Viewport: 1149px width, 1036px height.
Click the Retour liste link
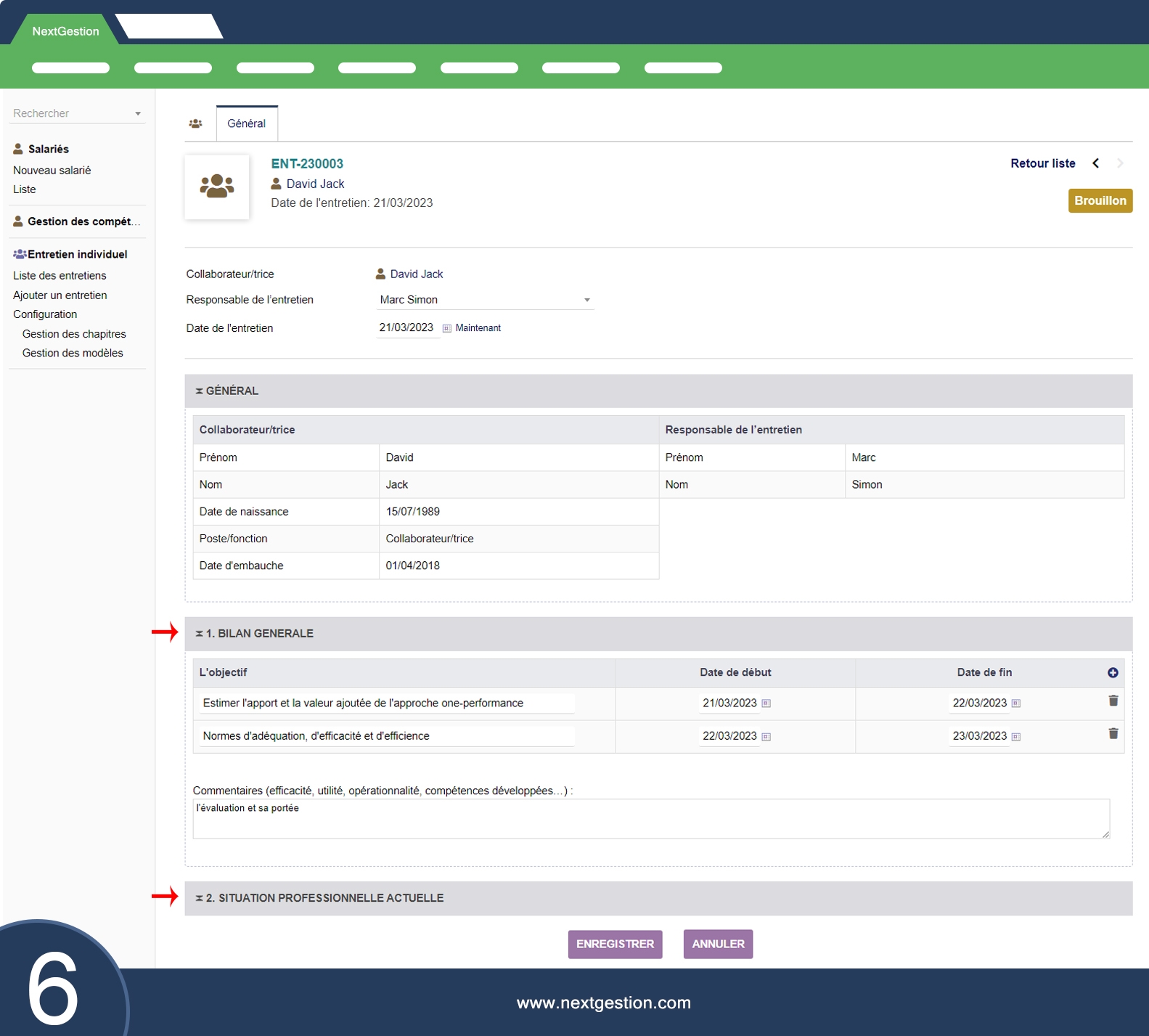tap(1042, 163)
